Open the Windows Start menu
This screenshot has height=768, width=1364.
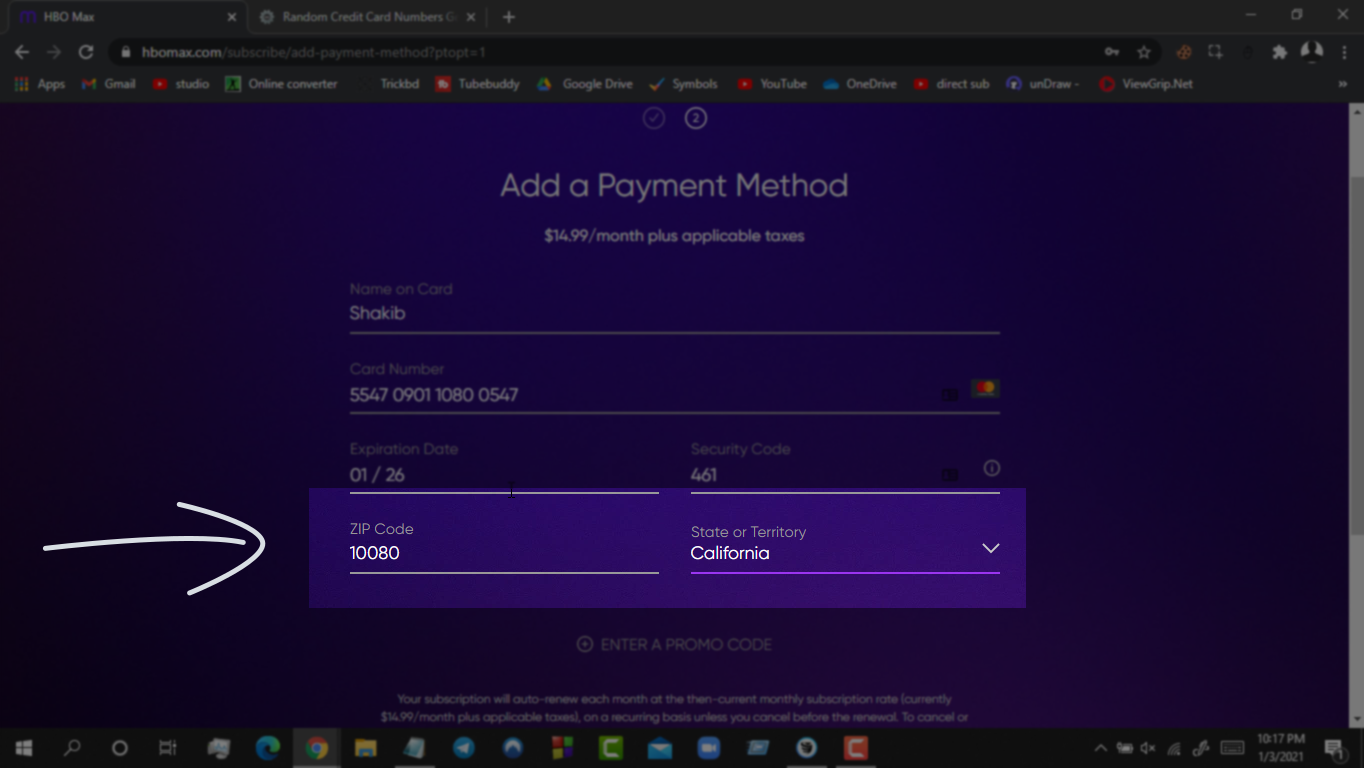tap(23, 748)
